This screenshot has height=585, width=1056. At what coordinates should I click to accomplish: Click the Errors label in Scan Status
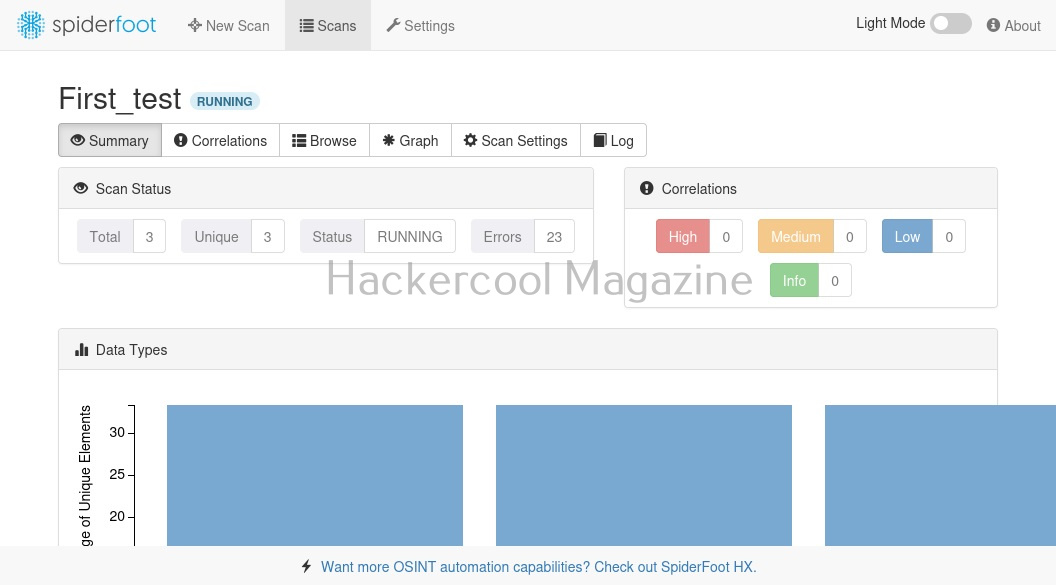pyautogui.click(x=502, y=236)
